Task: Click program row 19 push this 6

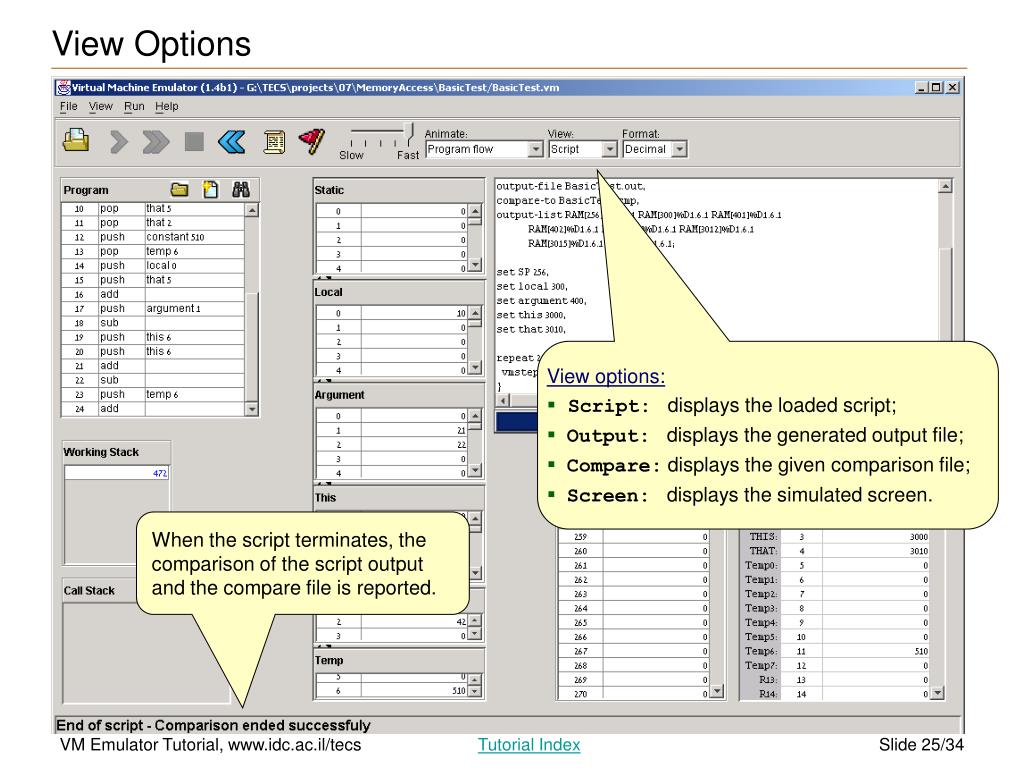Action: 153,337
